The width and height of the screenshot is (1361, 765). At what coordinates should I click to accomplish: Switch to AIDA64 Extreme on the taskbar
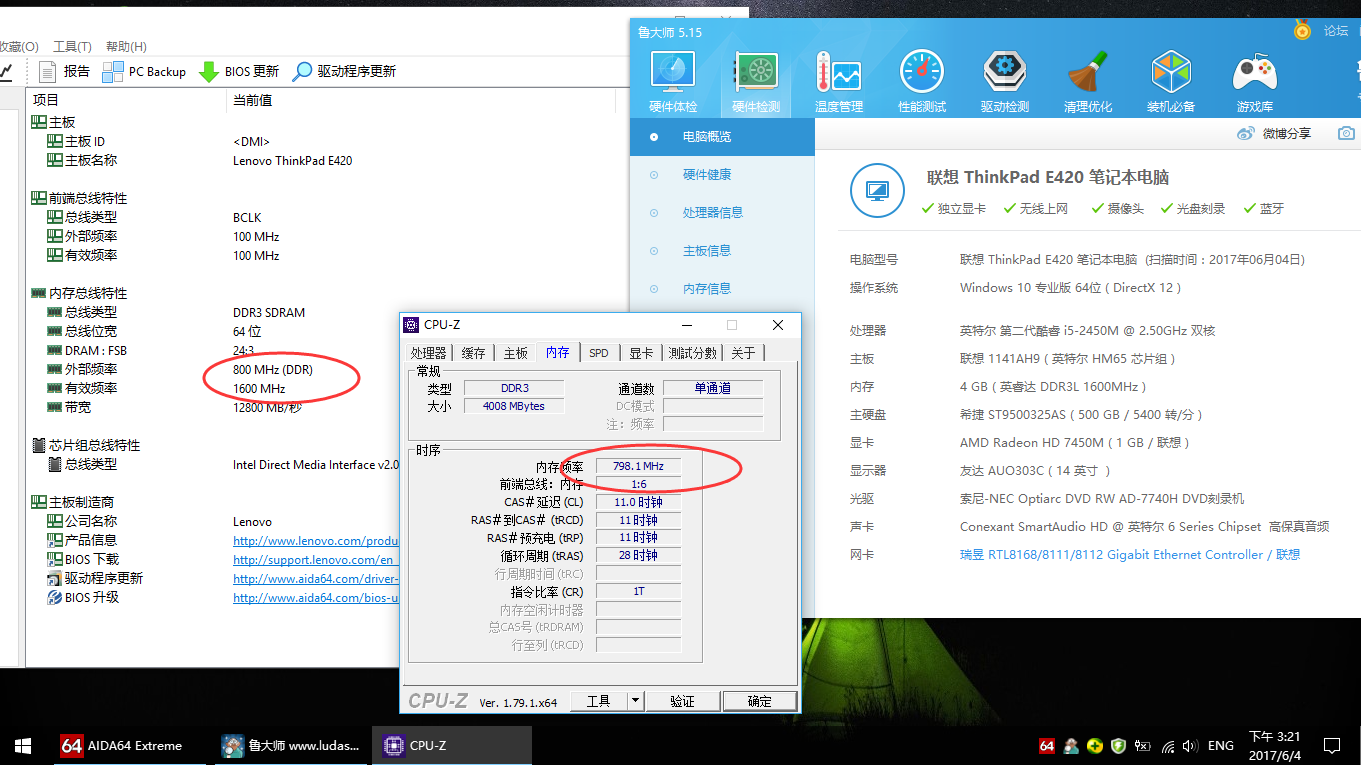128,745
